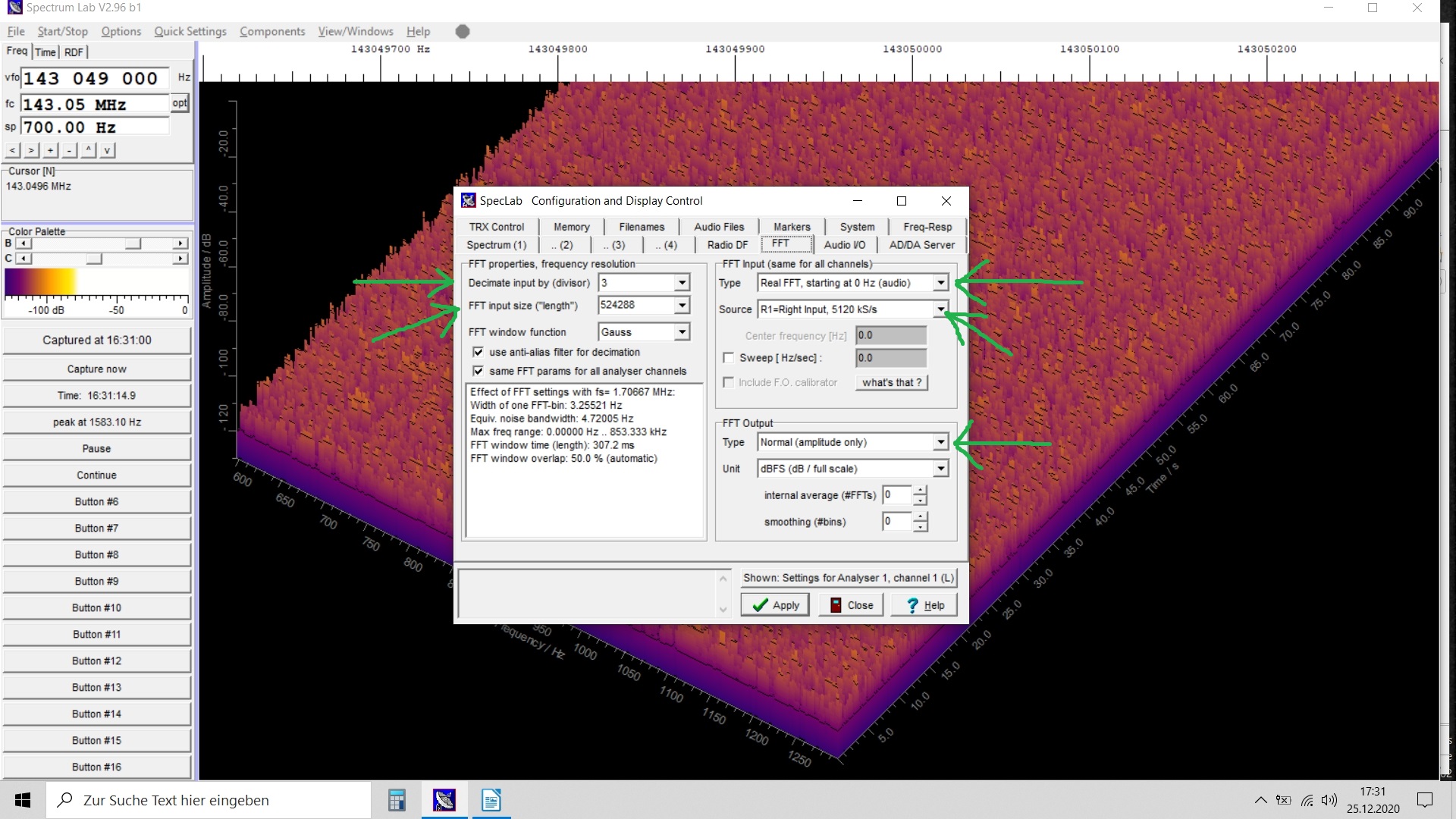
Task: Open the FFT Output Unit dropdown
Action: (x=940, y=469)
